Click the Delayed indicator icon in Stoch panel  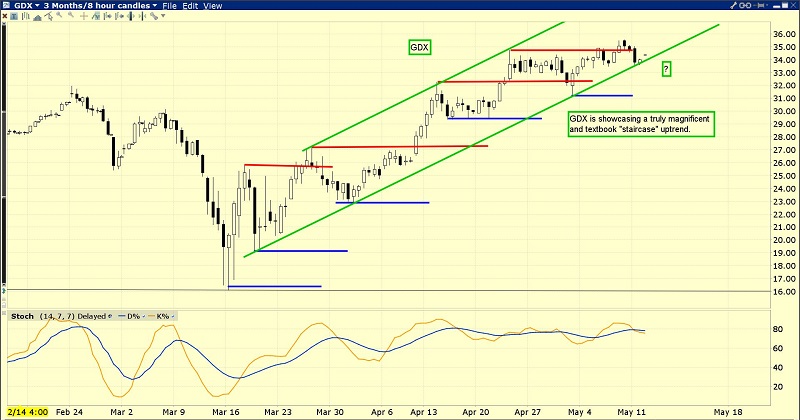(110, 316)
